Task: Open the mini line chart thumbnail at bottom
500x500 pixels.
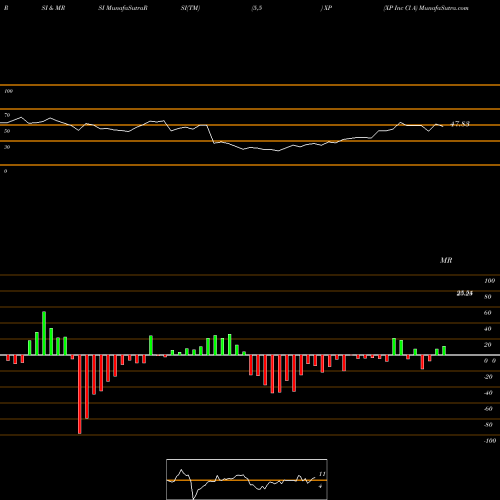Action: [x=247, y=479]
